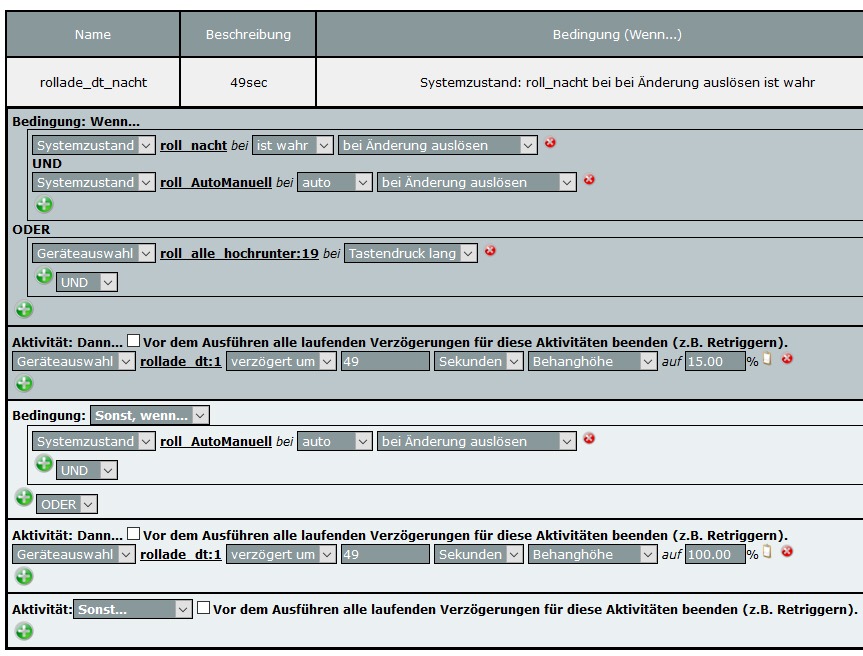
Task: Click the green plus next to the ODER dropdown
Action: point(24,498)
